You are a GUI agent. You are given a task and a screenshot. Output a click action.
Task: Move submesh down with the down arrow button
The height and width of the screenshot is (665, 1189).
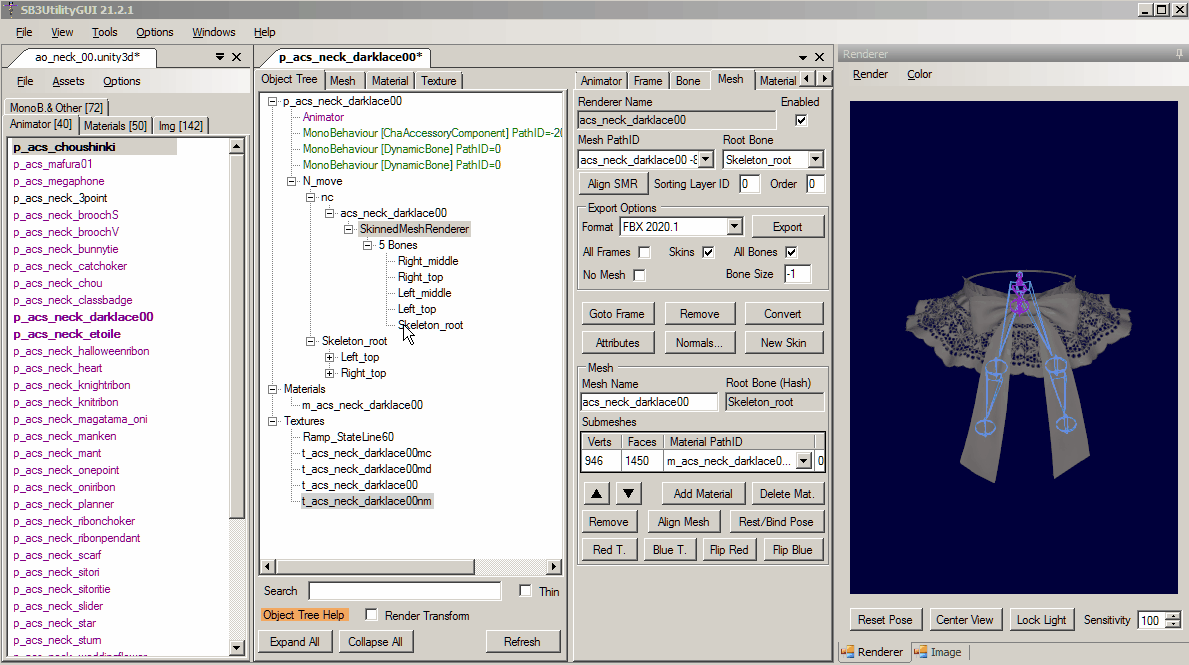(629, 494)
